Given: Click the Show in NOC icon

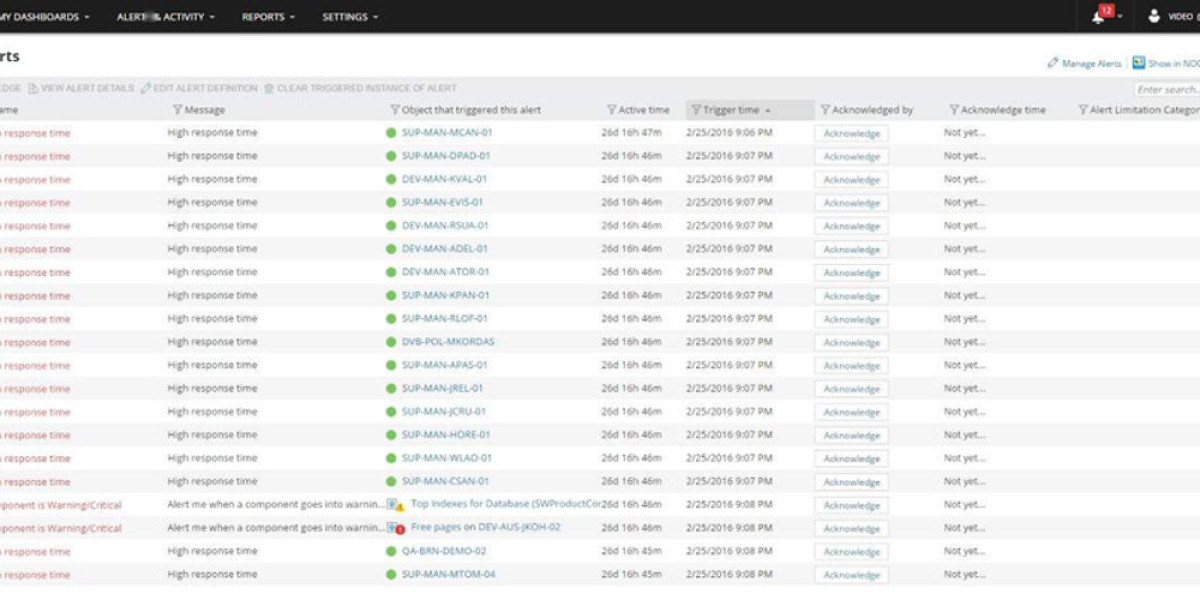Looking at the screenshot, I should coord(1138,63).
